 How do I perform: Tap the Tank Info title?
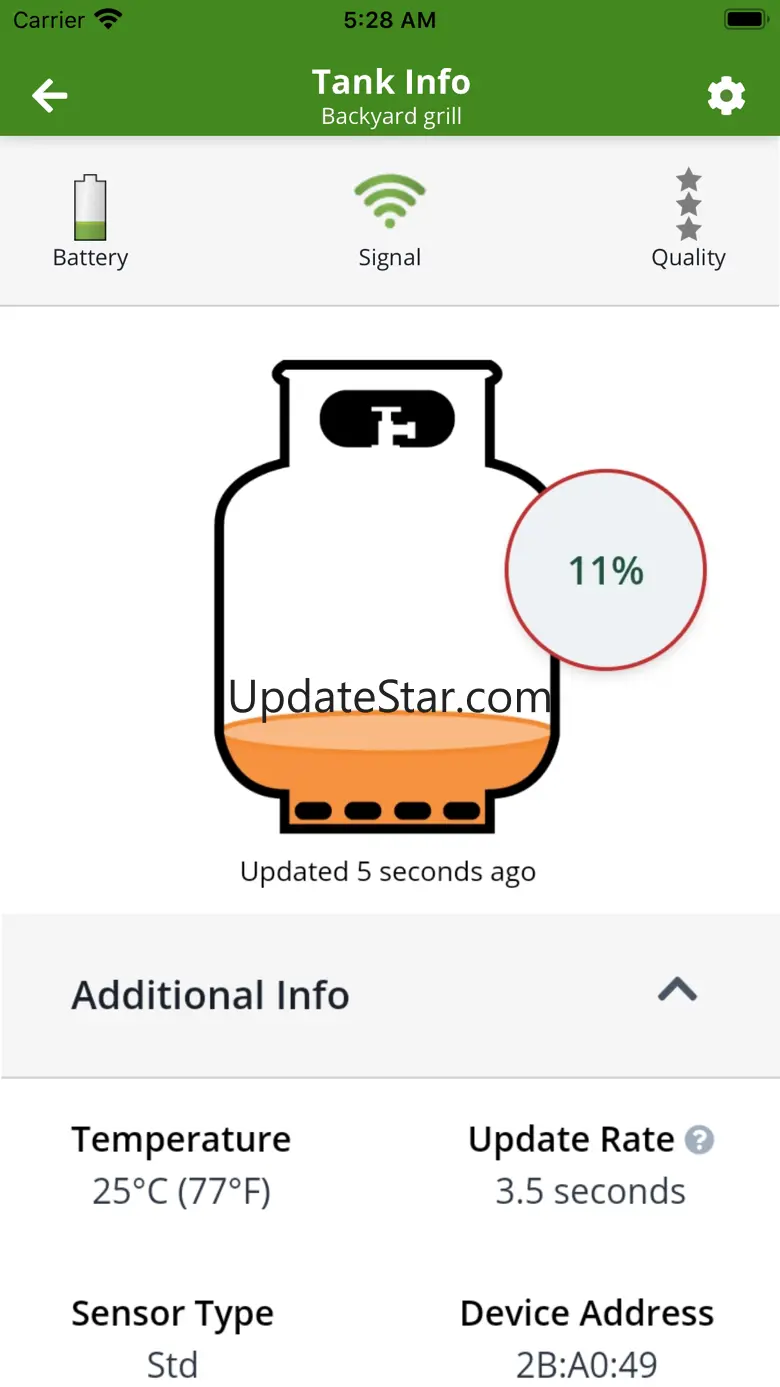(391, 81)
